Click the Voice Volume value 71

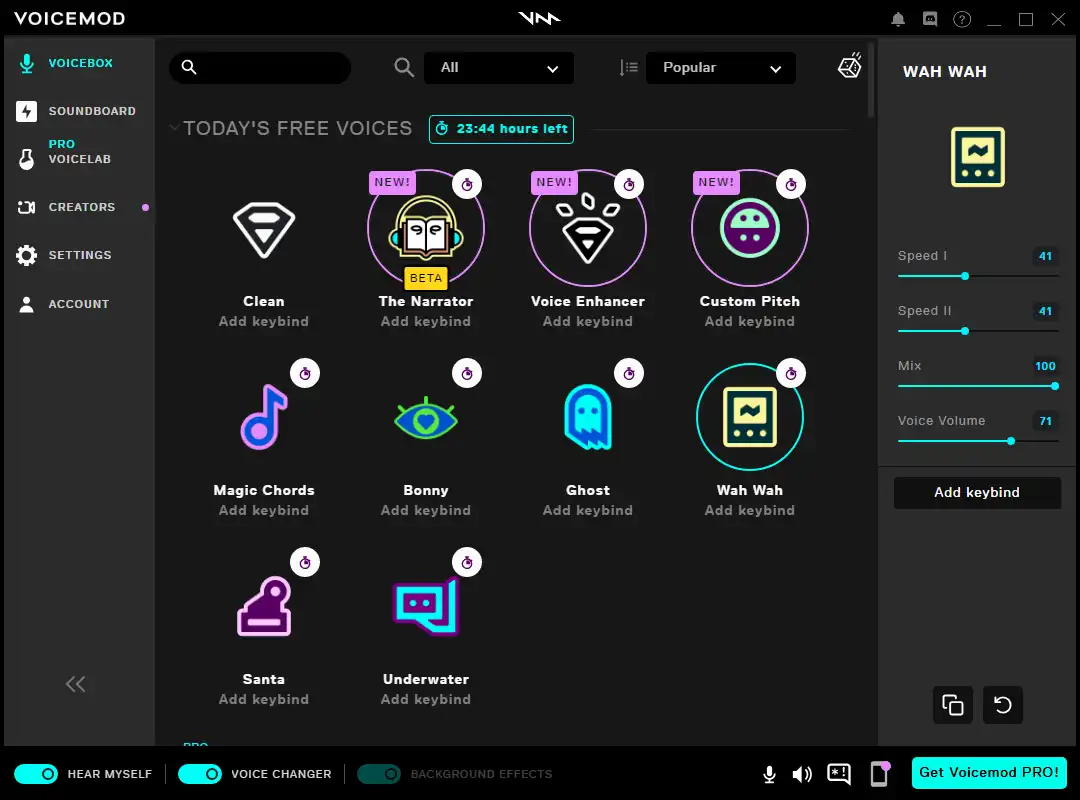1045,421
